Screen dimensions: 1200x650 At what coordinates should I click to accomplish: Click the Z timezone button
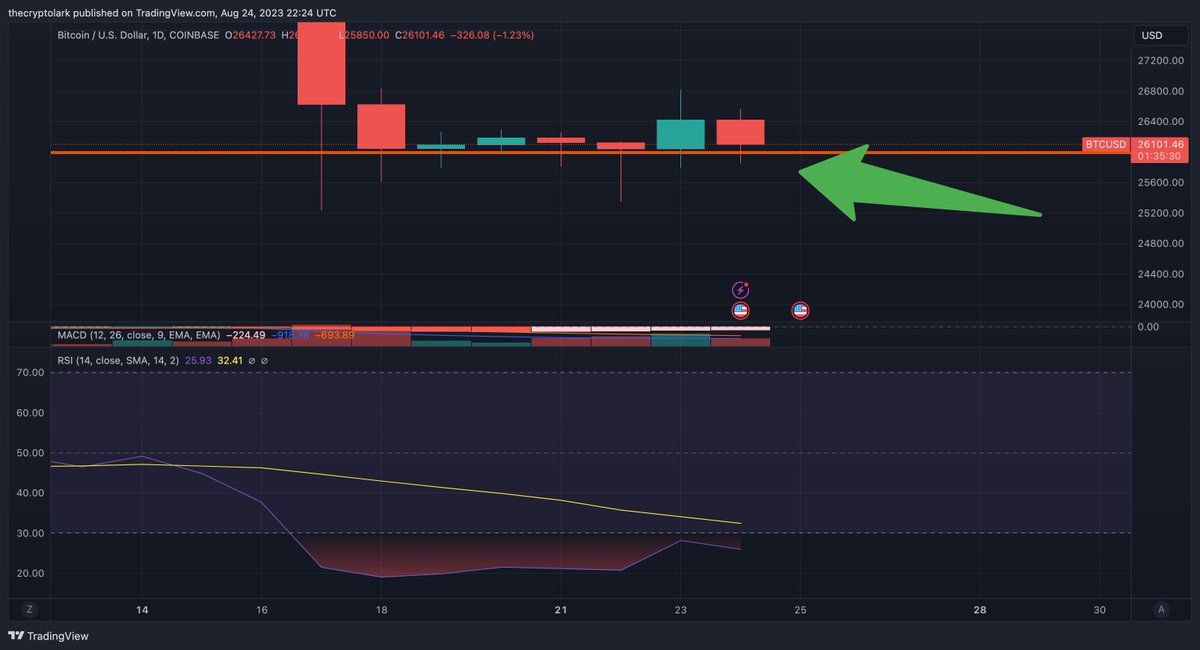30,610
